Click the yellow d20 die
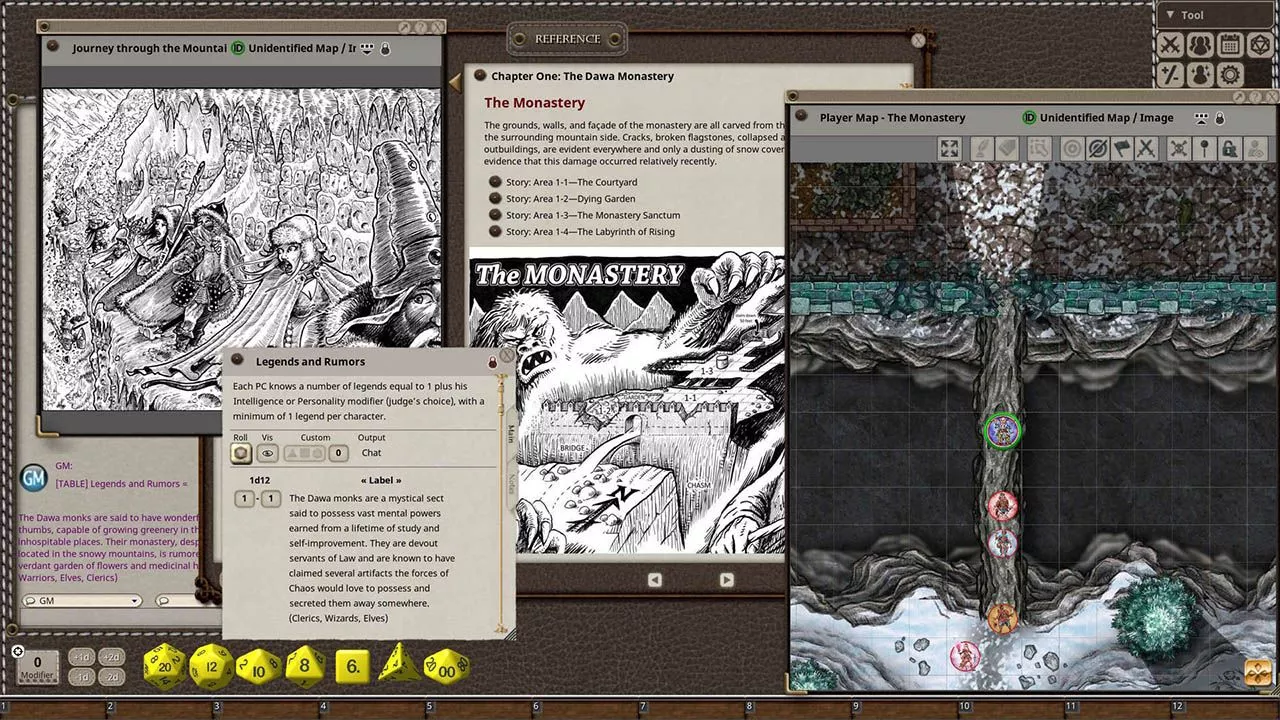The image size is (1280, 720). pyautogui.click(x=165, y=666)
